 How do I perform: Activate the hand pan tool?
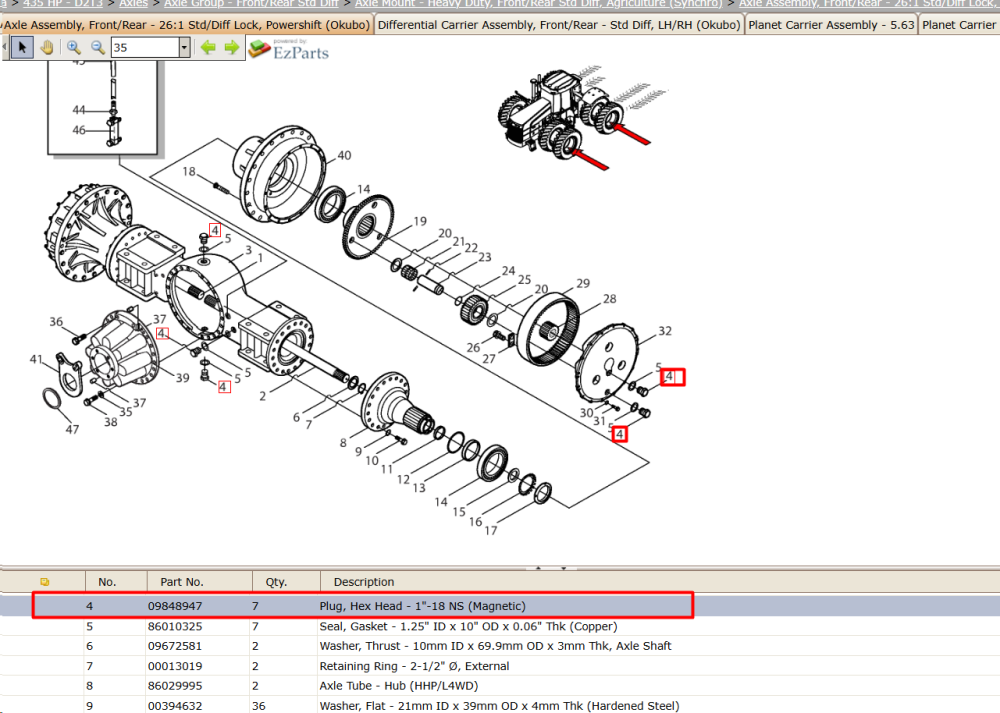47,47
